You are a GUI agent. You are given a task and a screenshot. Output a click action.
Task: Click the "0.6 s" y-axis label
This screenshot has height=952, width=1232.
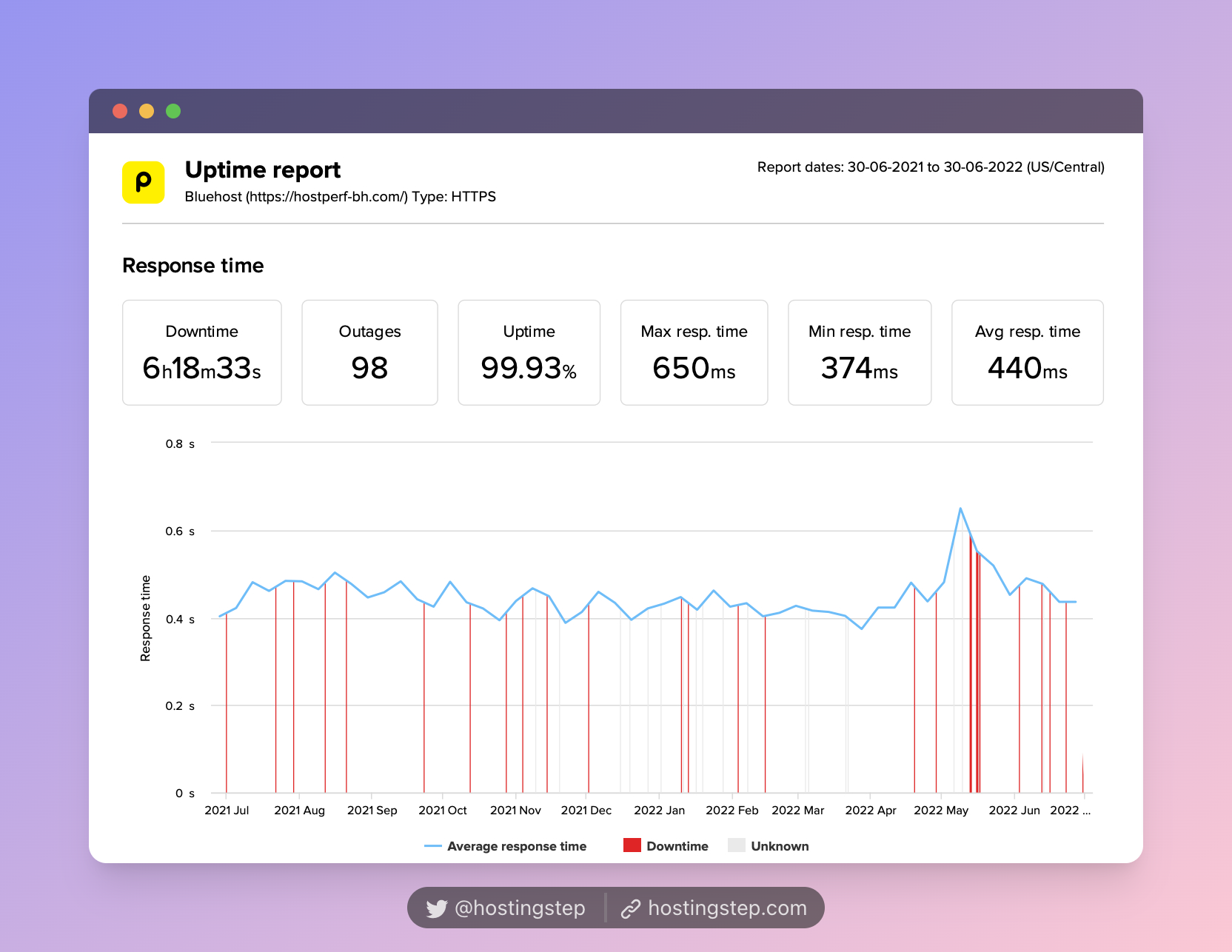(180, 532)
